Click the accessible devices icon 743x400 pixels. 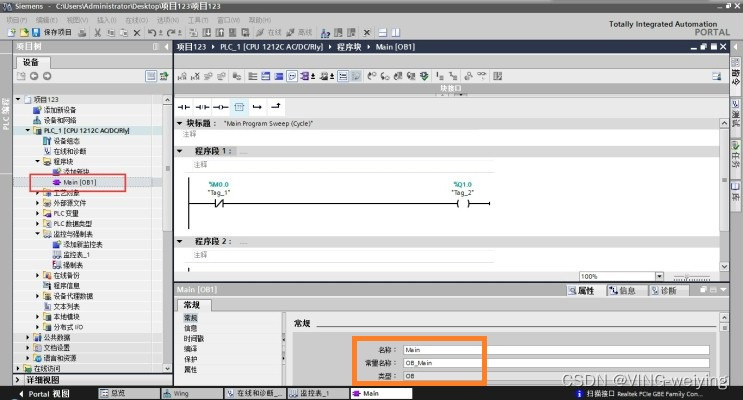pyautogui.click(x=325, y=33)
